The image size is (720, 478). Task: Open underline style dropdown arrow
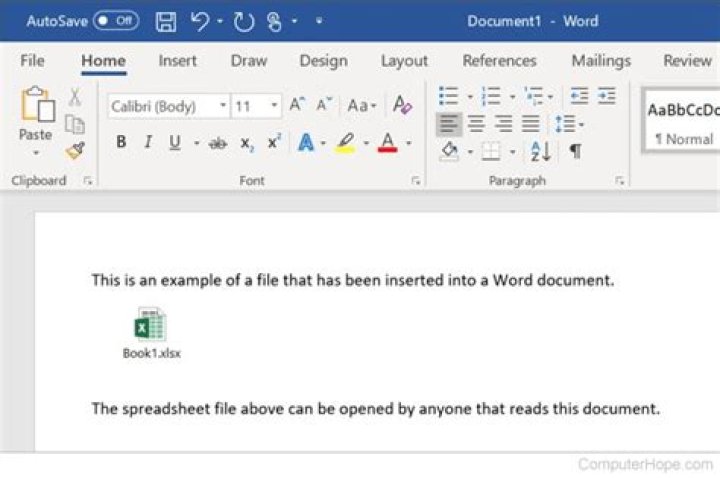(197, 143)
